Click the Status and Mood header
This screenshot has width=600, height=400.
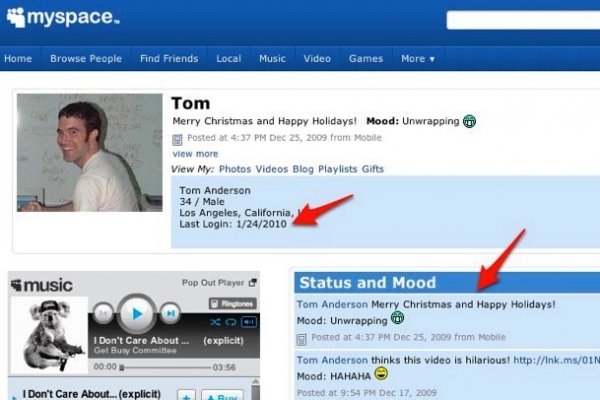coord(367,283)
